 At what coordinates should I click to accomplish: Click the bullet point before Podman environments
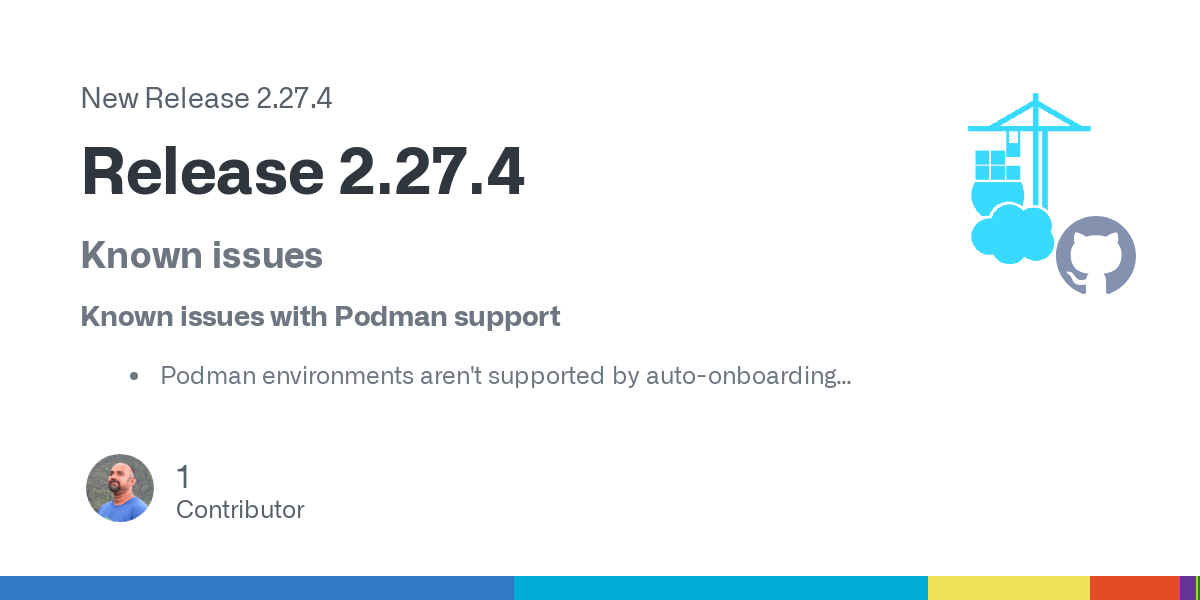[x=134, y=377]
